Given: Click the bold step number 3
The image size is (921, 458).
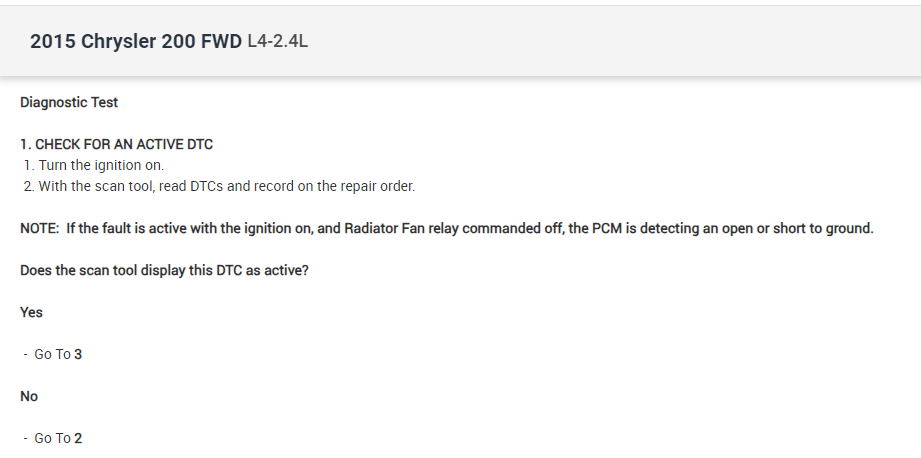Looking at the screenshot, I should 78,354.
